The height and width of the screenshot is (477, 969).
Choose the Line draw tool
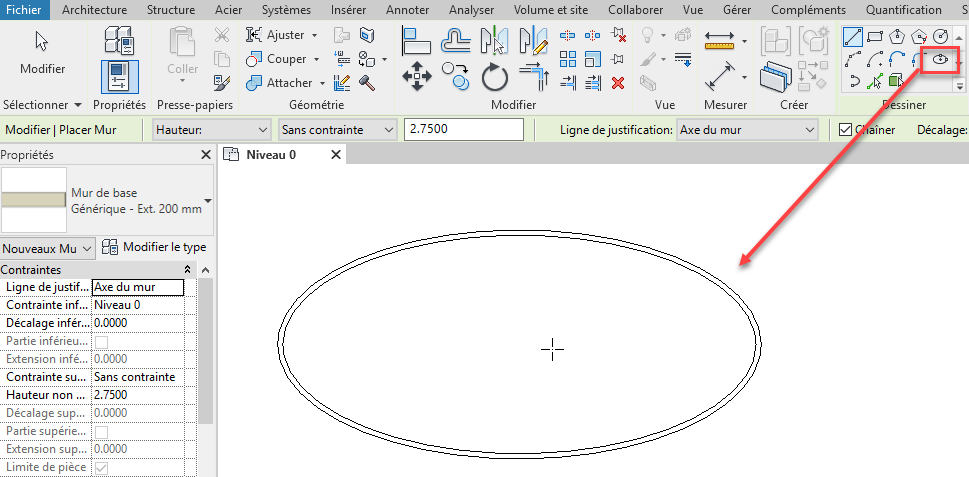(853, 38)
